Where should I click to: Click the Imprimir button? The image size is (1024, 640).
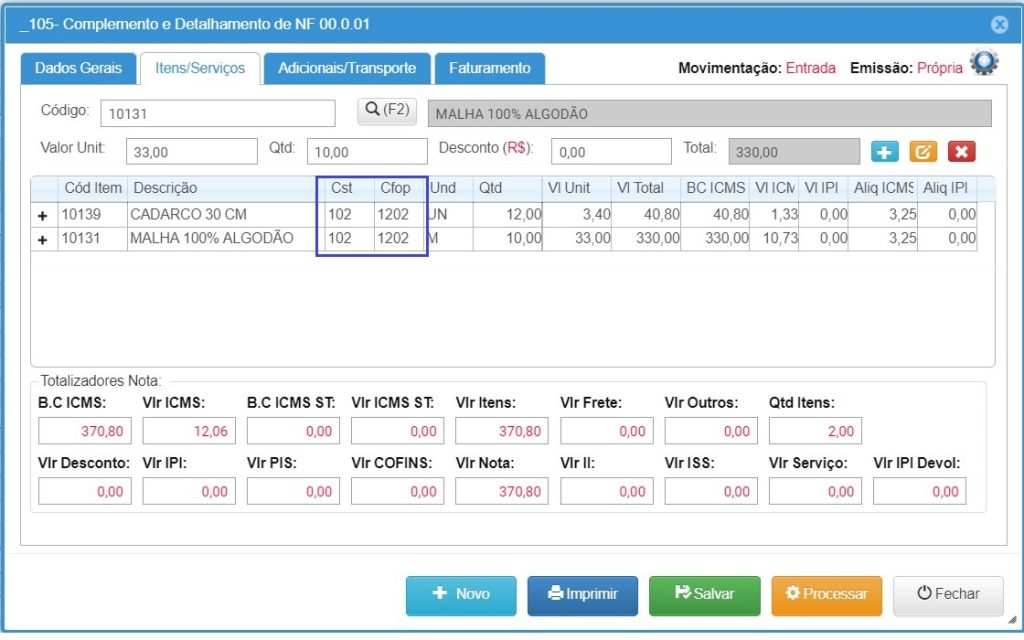(582, 594)
